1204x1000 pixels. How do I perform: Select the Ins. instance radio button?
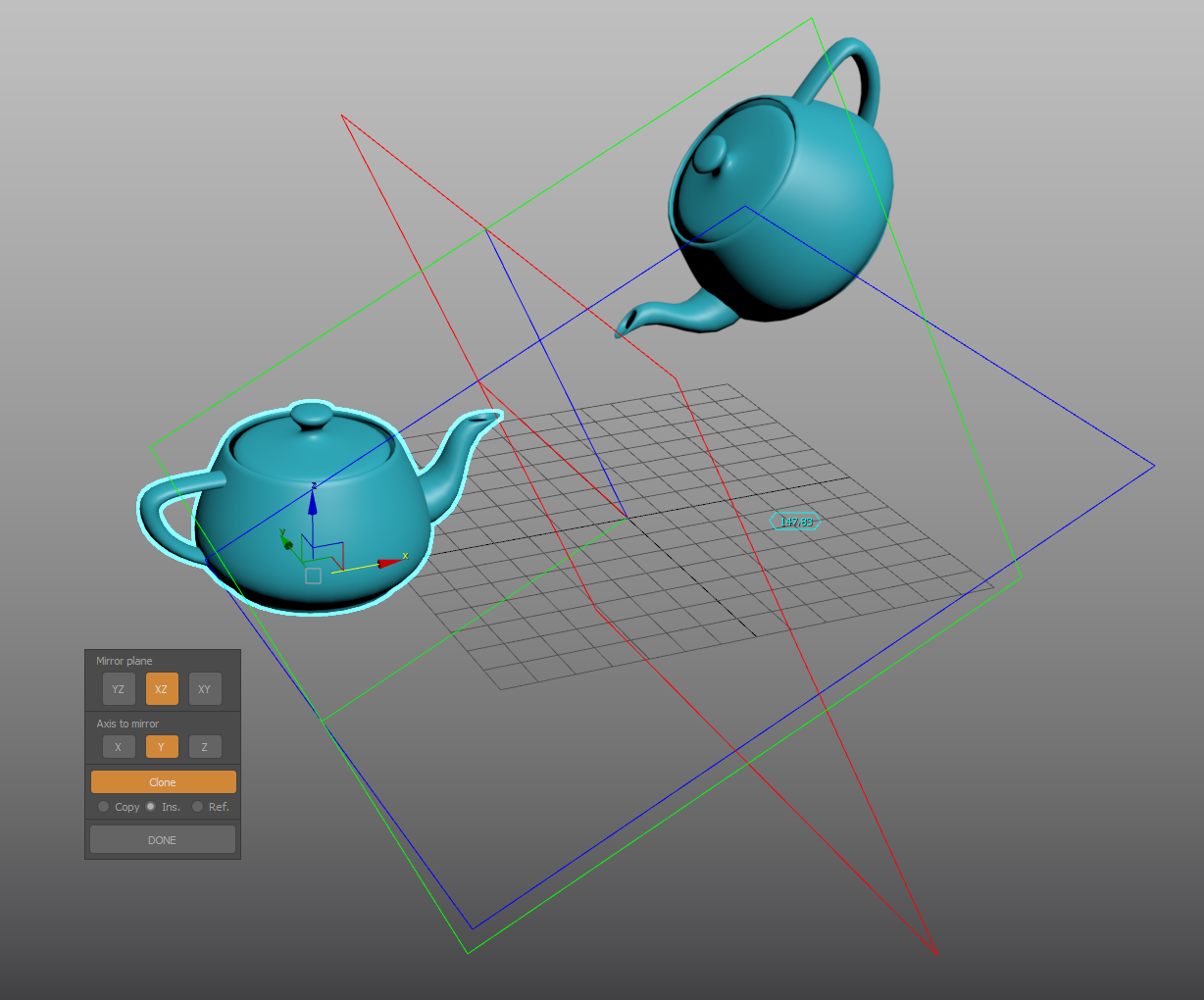(151, 807)
